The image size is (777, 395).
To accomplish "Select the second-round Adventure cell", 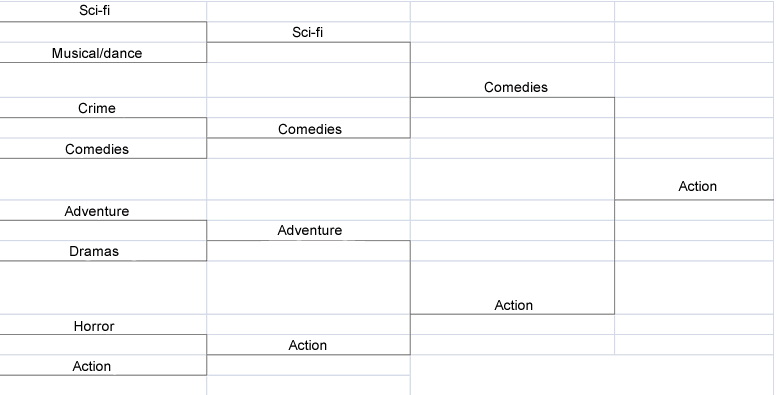I will [308, 230].
